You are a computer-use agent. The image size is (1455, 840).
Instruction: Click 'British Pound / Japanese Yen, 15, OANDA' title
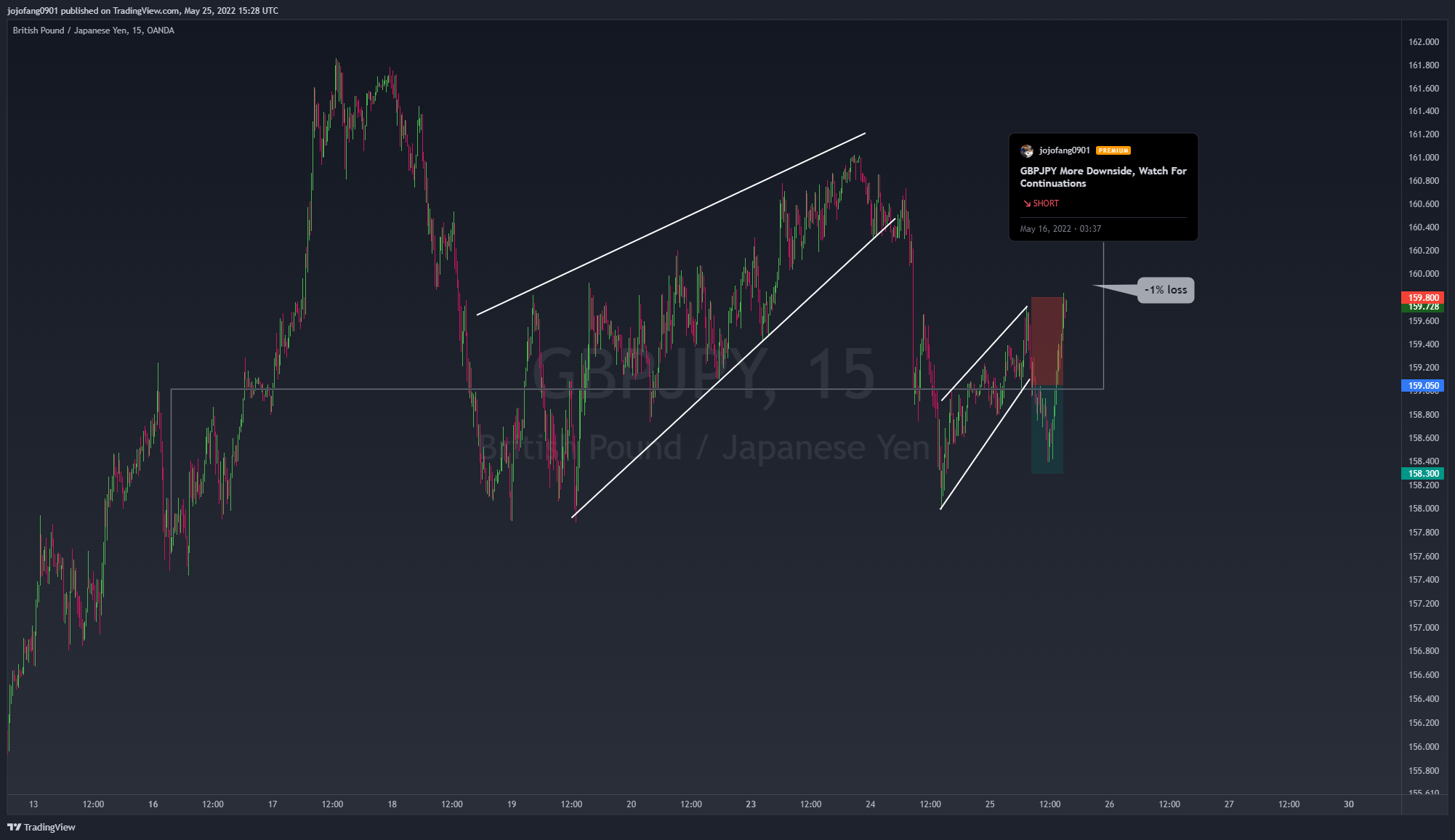point(94,31)
